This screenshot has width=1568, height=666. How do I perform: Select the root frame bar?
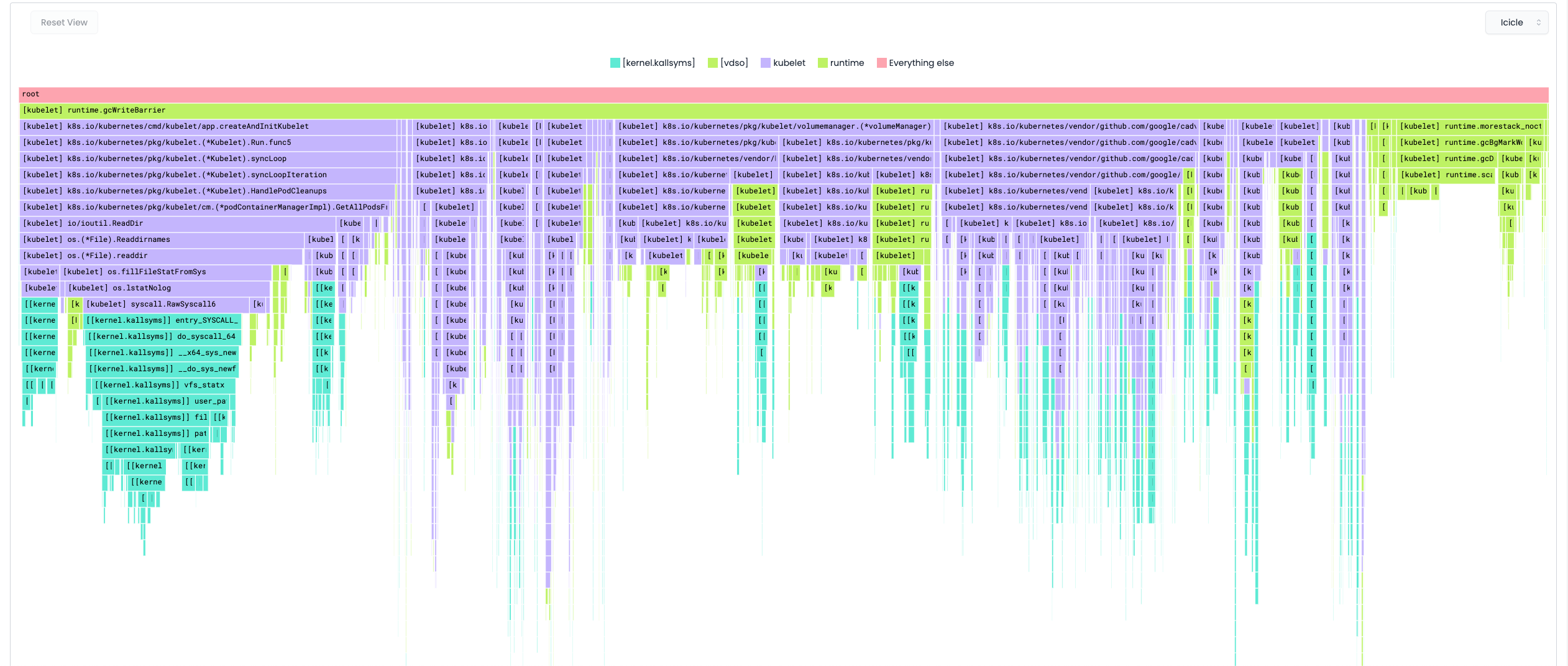(783, 94)
